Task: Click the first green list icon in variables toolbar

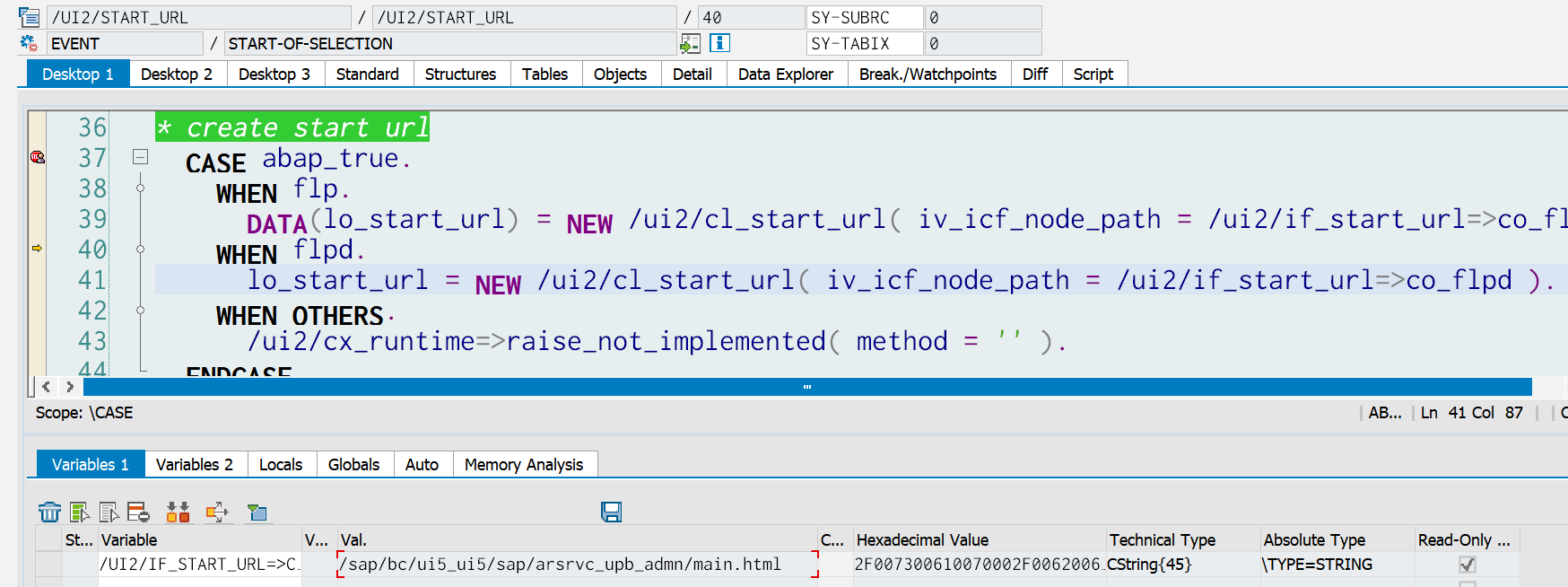Action: 80,512
